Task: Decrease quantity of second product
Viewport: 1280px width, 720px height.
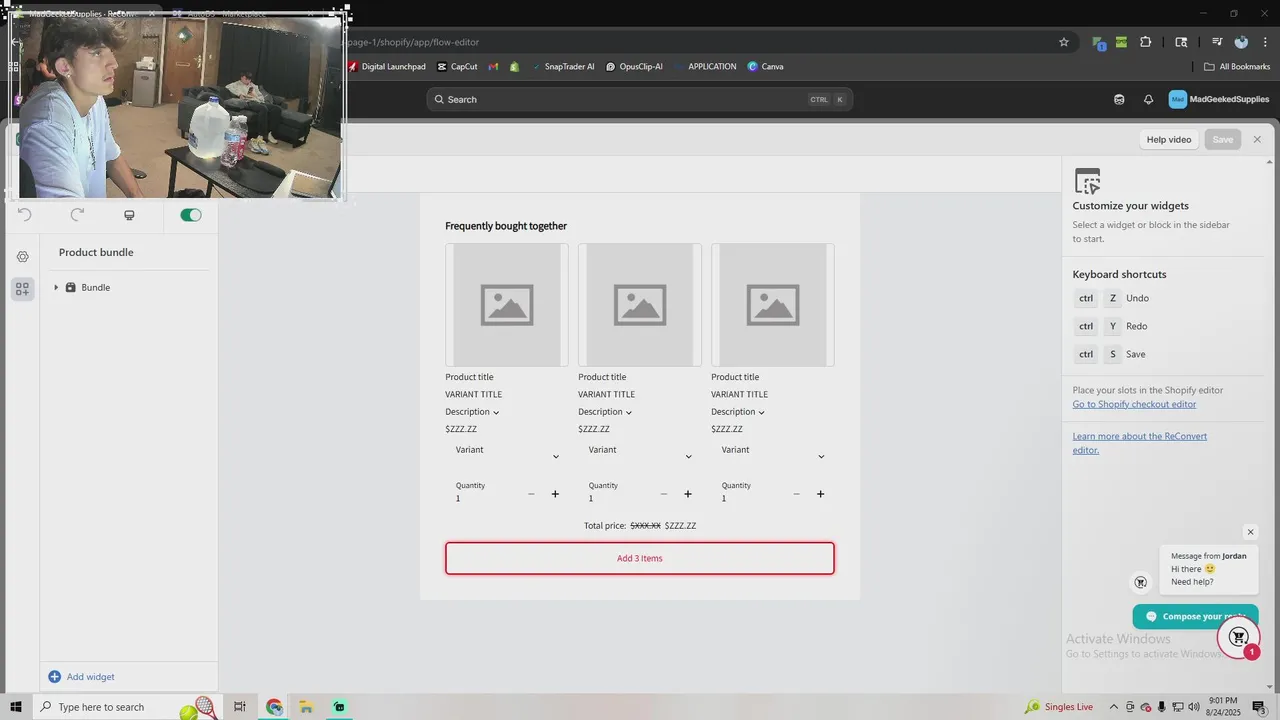Action: (x=663, y=494)
